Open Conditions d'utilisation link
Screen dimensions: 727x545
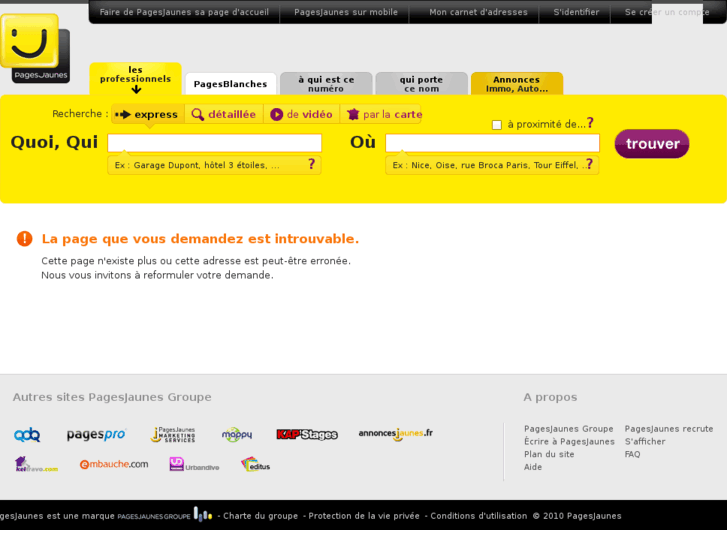(478, 516)
